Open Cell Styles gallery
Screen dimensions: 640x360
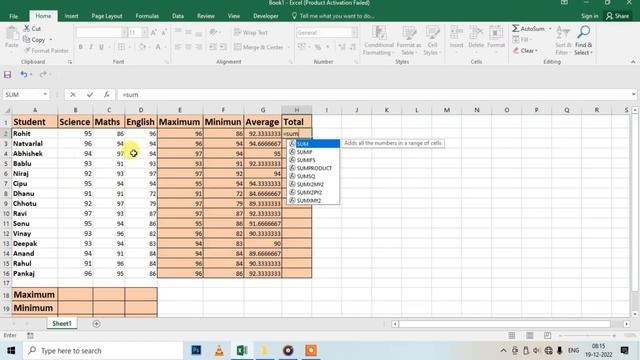432,40
